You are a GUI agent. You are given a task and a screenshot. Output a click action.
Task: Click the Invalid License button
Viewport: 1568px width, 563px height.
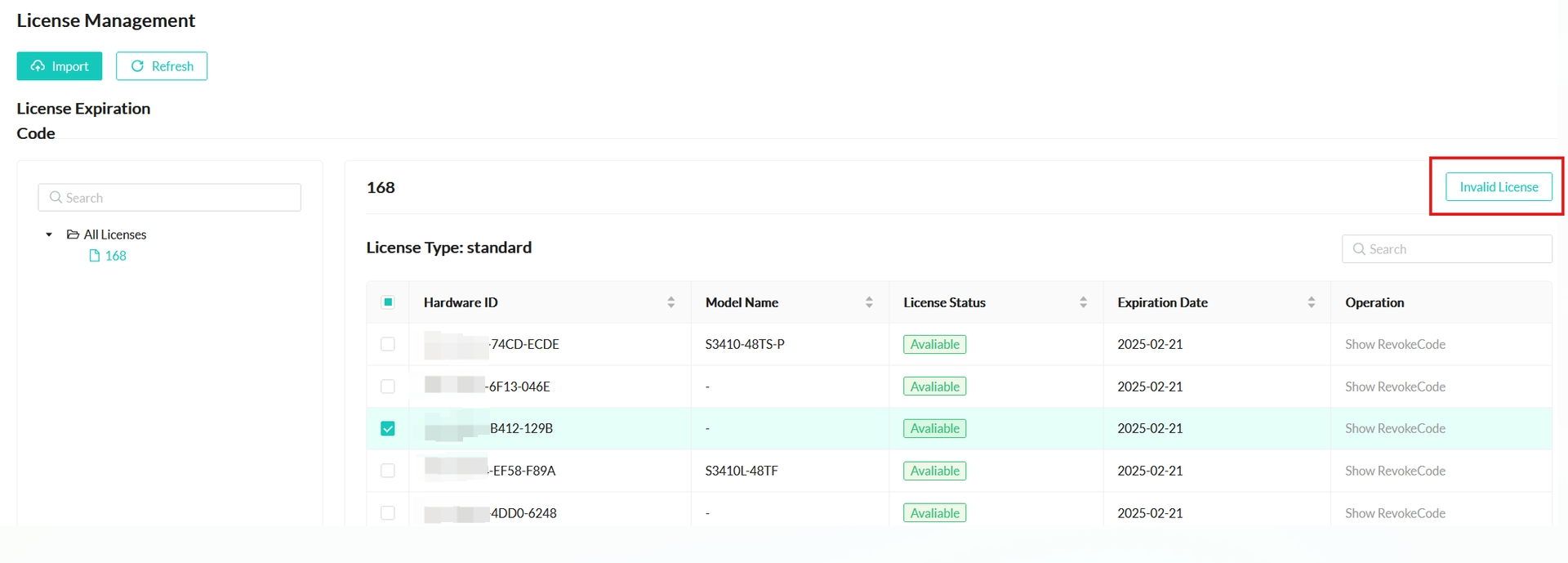point(1498,187)
